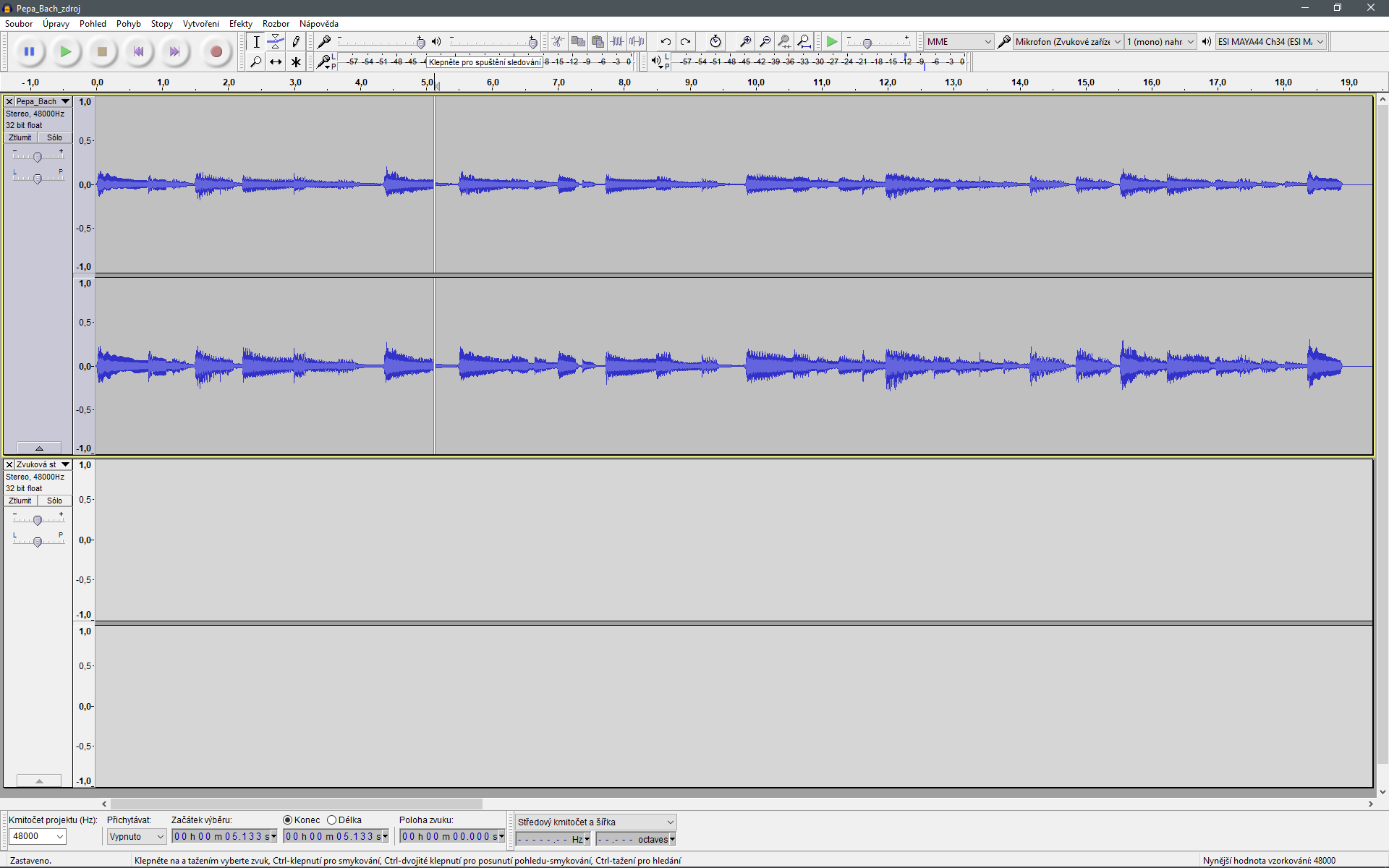This screenshot has height=868, width=1389.
Task: Open the Stopy menu
Action: point(162,24)
